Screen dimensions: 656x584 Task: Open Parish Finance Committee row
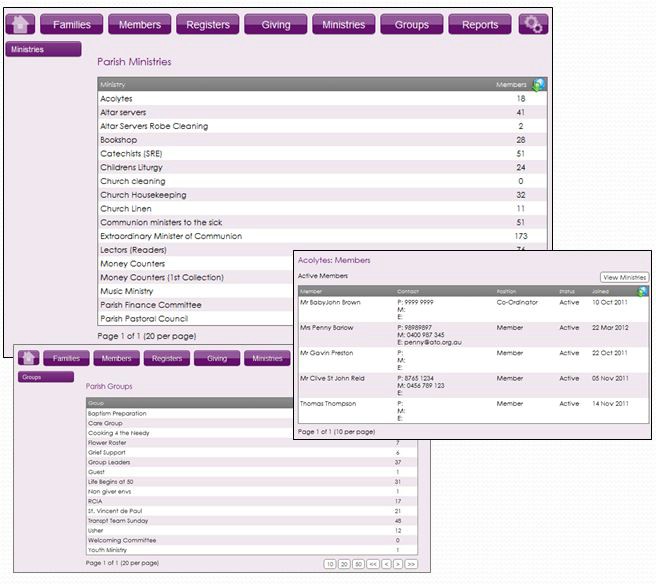click(196, 305)
